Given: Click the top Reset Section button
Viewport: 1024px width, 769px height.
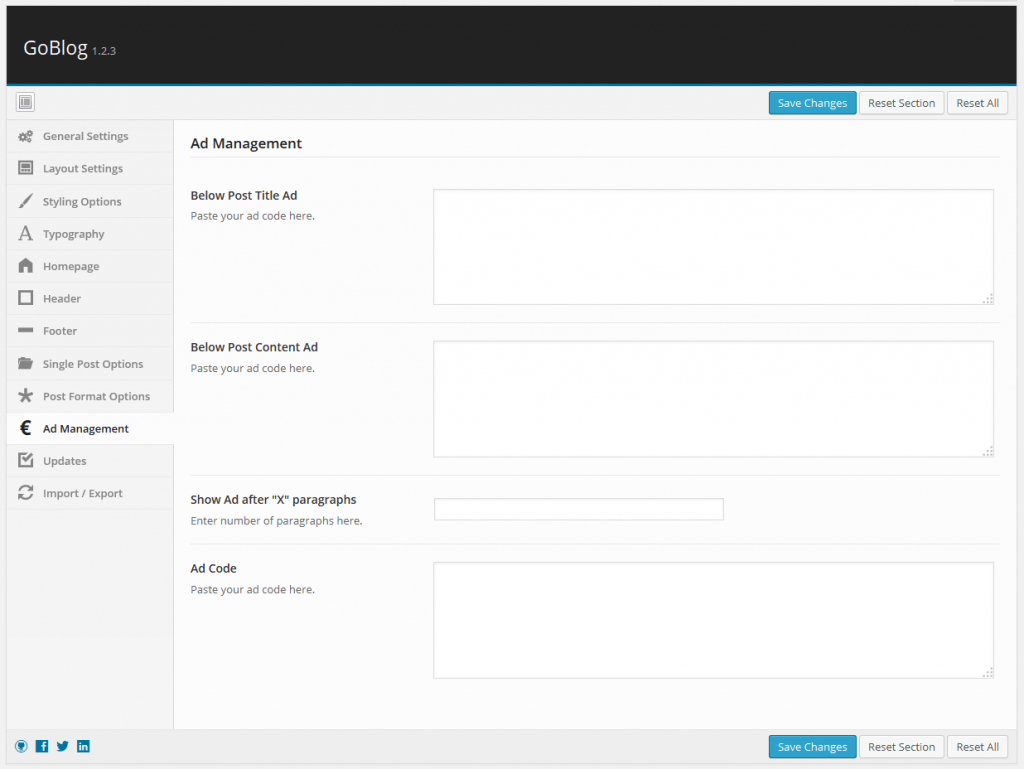Looking at the screenshot, I should click(901, 103).
